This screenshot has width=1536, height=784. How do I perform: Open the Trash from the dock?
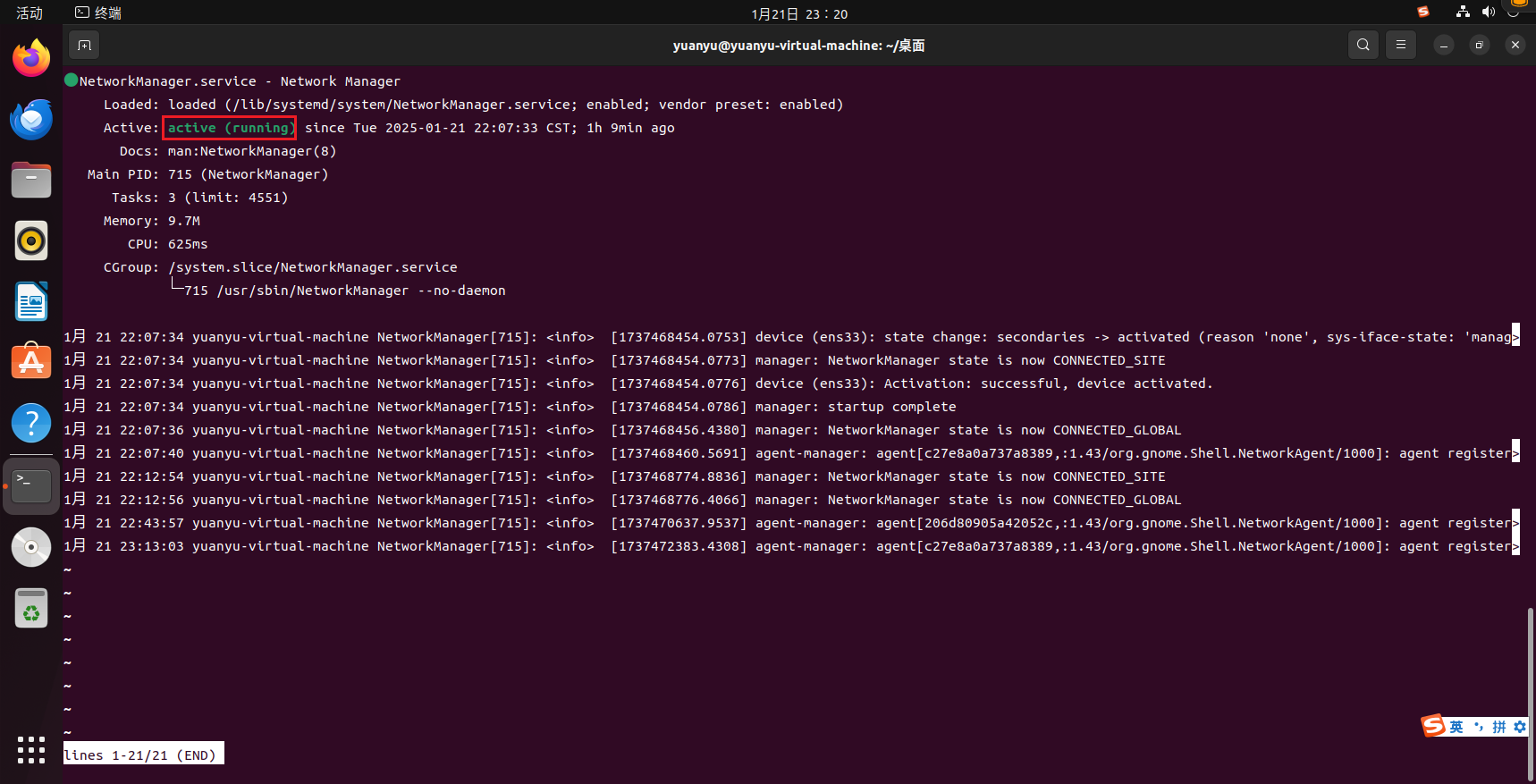pyautogui.click(x=31, y=609)
